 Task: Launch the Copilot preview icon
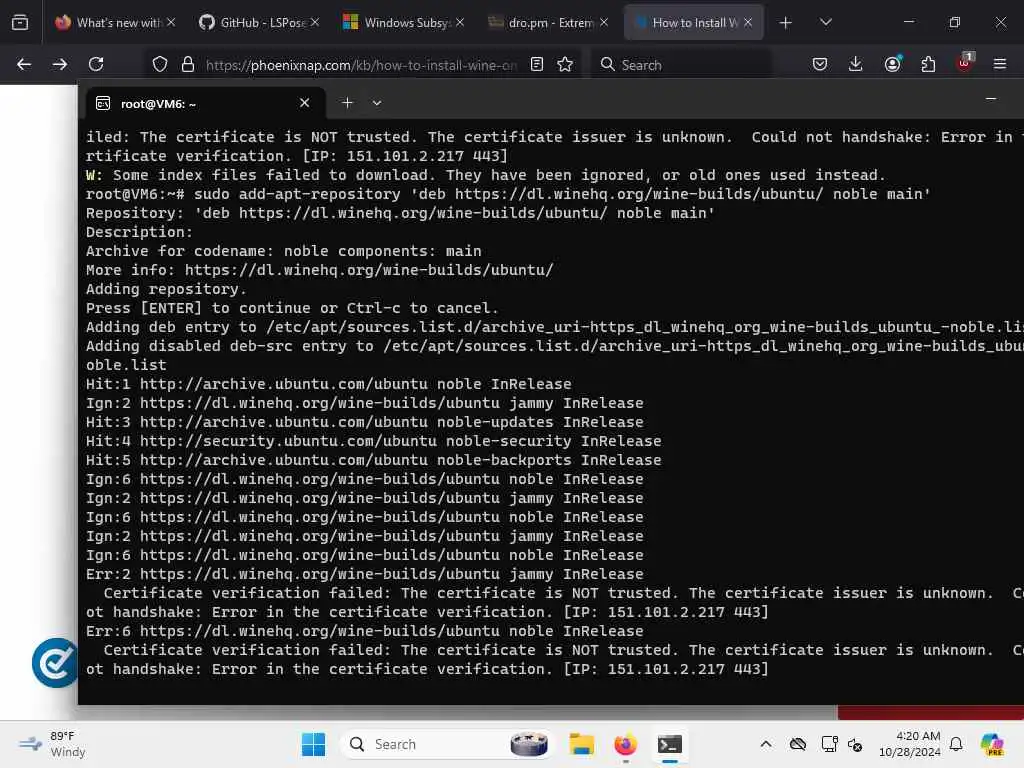(x=992, y=744)
